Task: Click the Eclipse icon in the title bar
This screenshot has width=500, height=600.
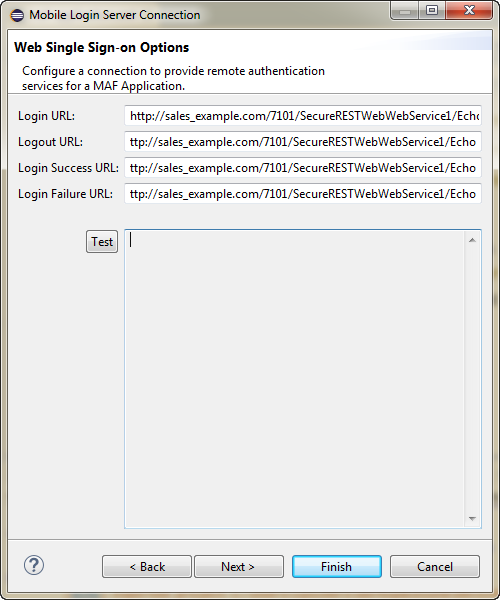Action: pos(17,15)
